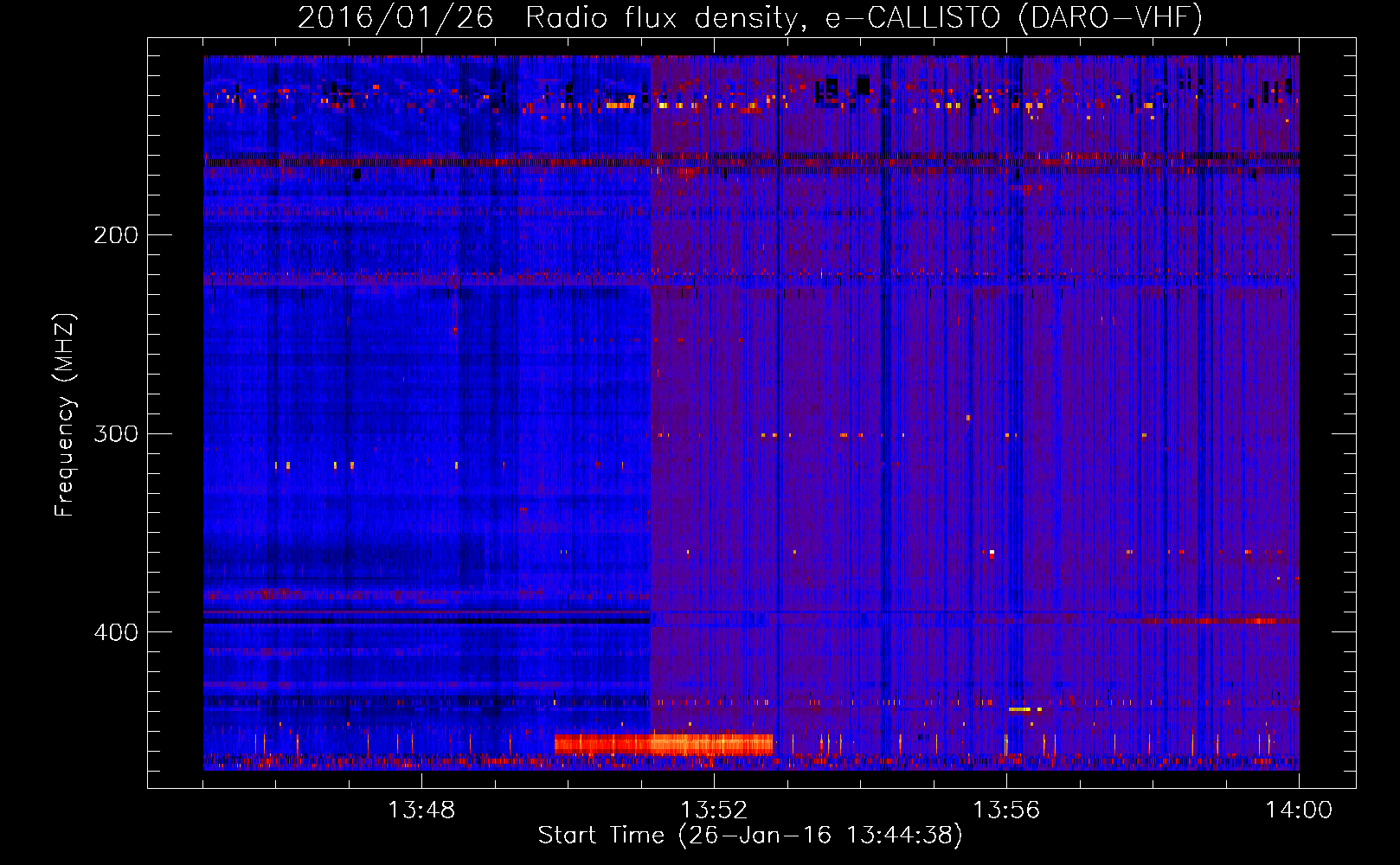Click the 200 frequency tick label

[116, 234]
